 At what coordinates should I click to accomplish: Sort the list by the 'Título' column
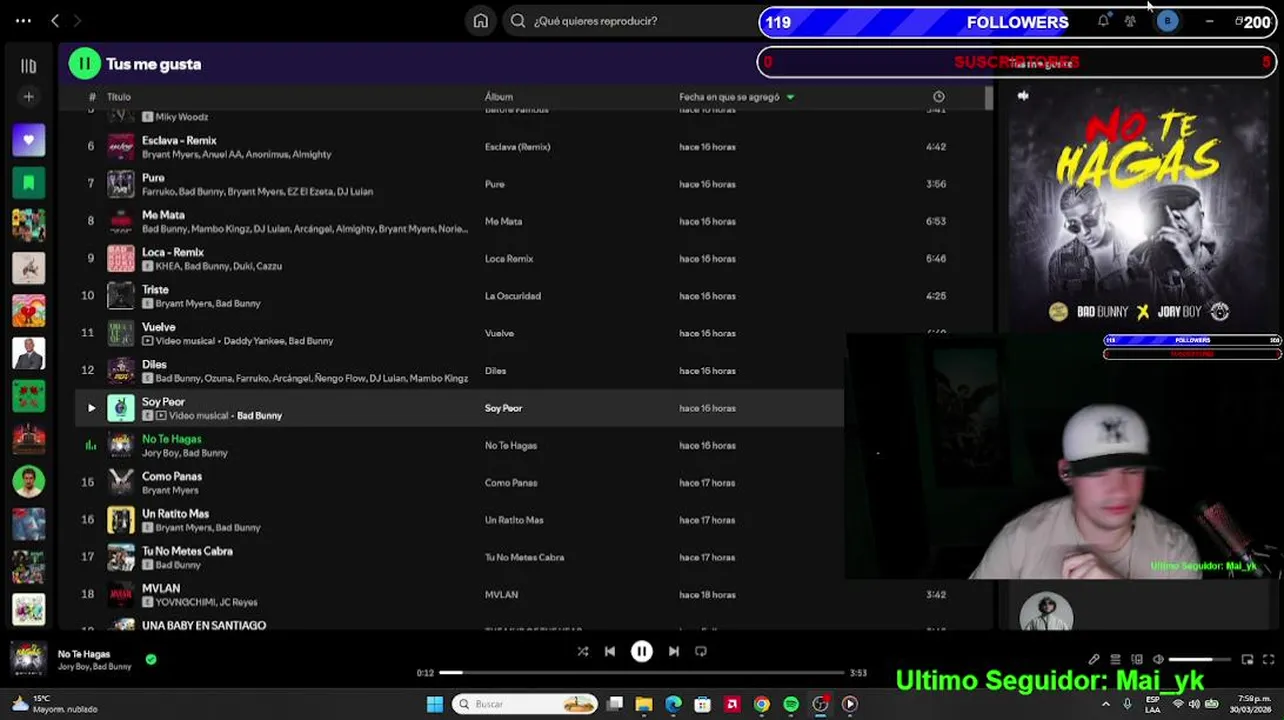[x=119, y=97]
